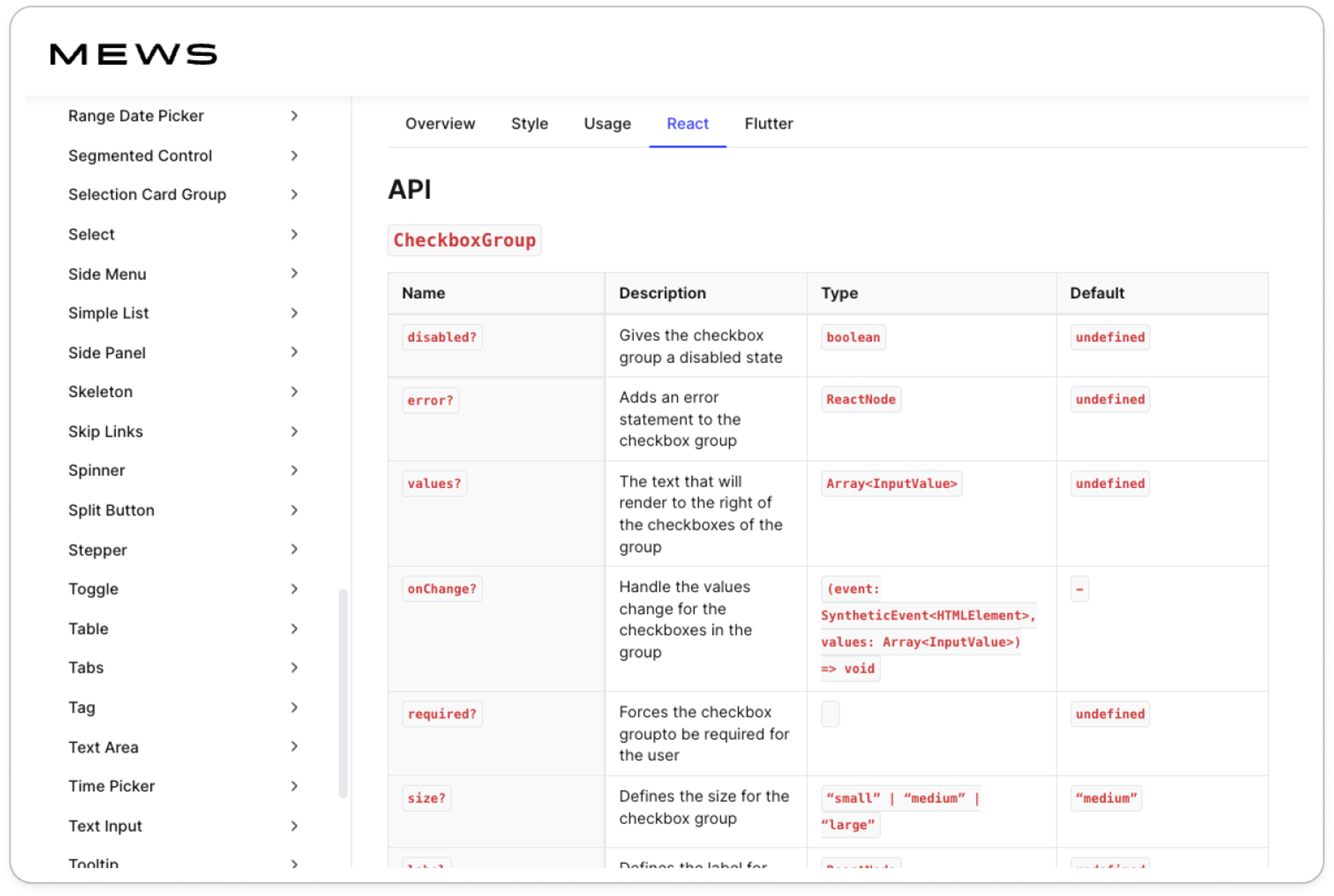
Task: Open the Usage tab
Action: tap(607, 124)
